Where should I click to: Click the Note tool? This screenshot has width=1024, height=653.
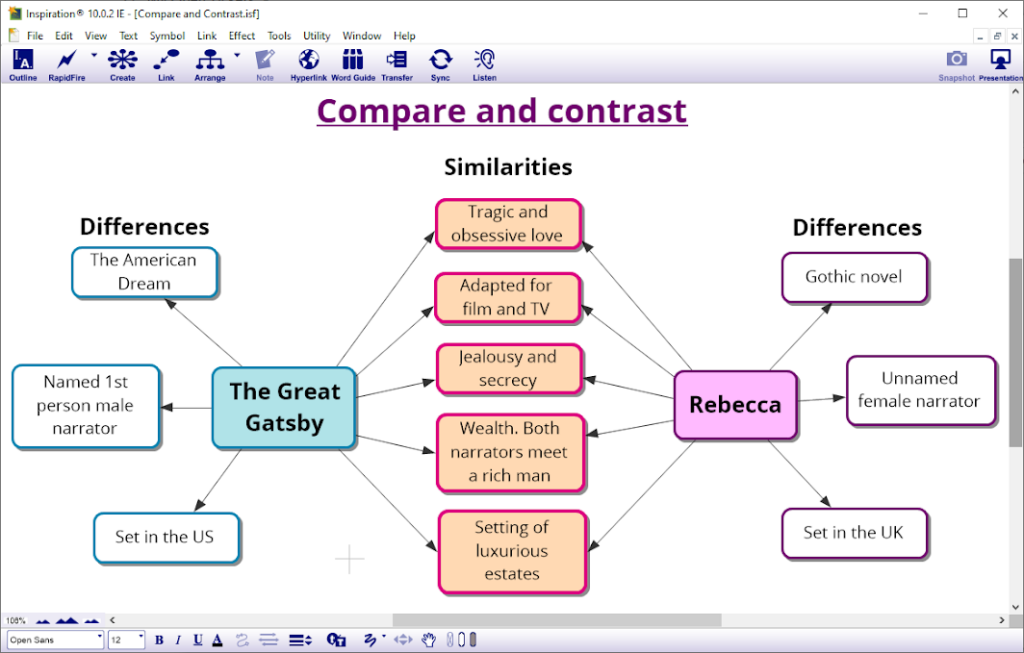[x=264, y=65]
